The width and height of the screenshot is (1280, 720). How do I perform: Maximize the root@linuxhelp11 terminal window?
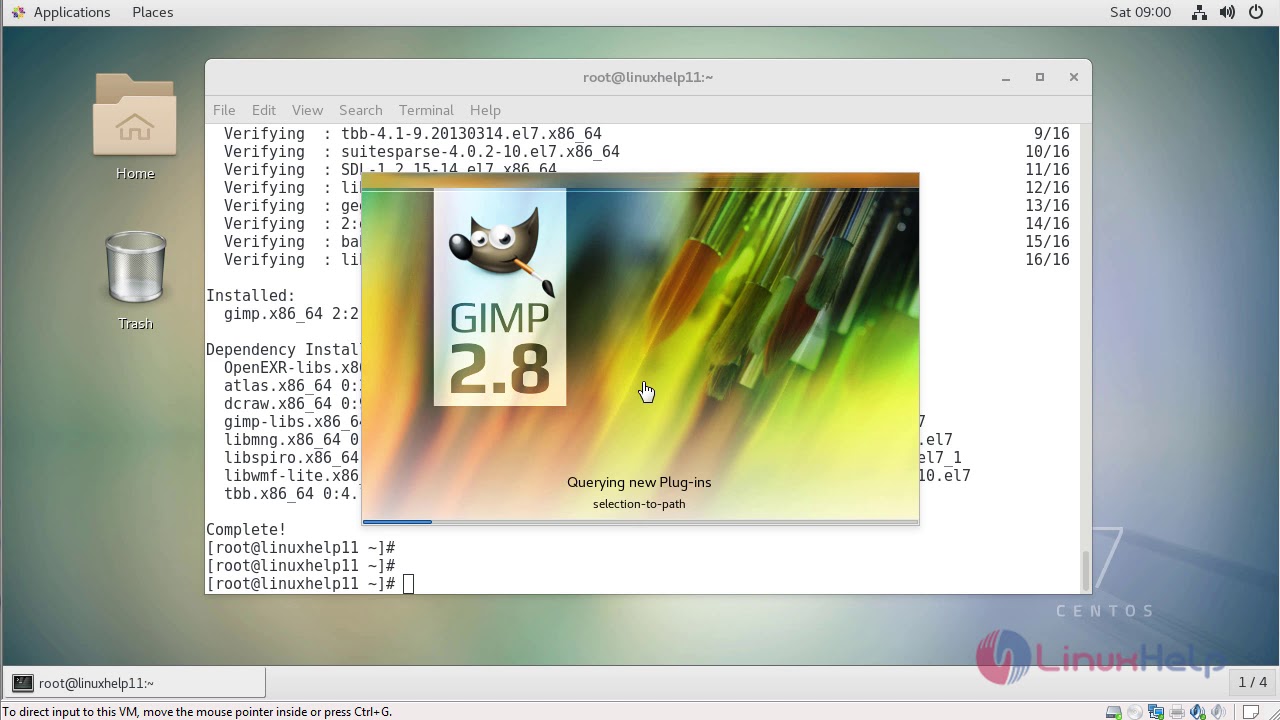(1040, 77)
